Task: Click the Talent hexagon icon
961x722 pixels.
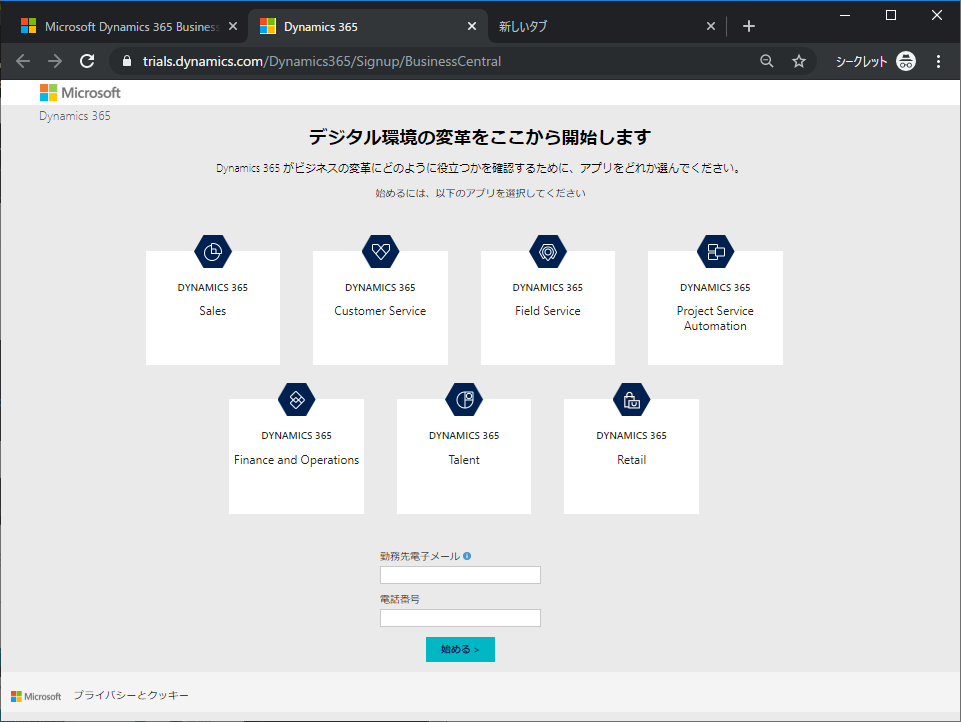Action: pyautogui.click(x=464, y=400)
